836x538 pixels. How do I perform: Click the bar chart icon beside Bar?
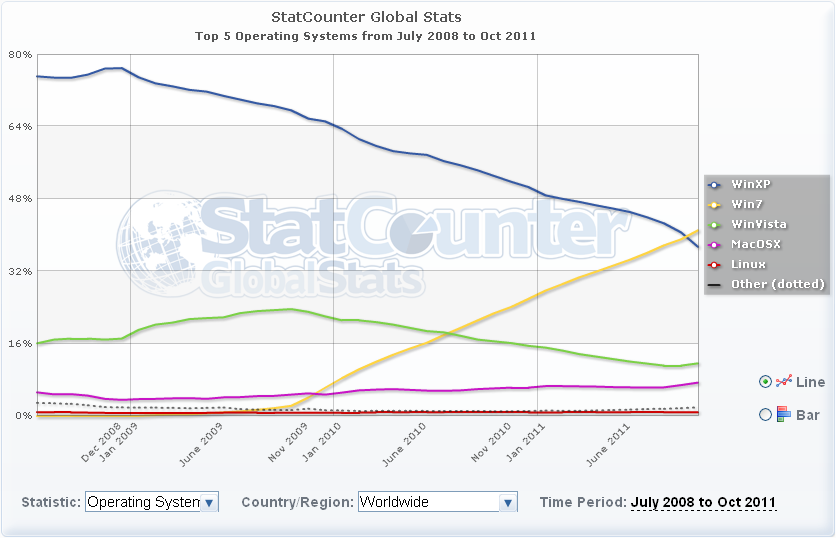(784, 414)
